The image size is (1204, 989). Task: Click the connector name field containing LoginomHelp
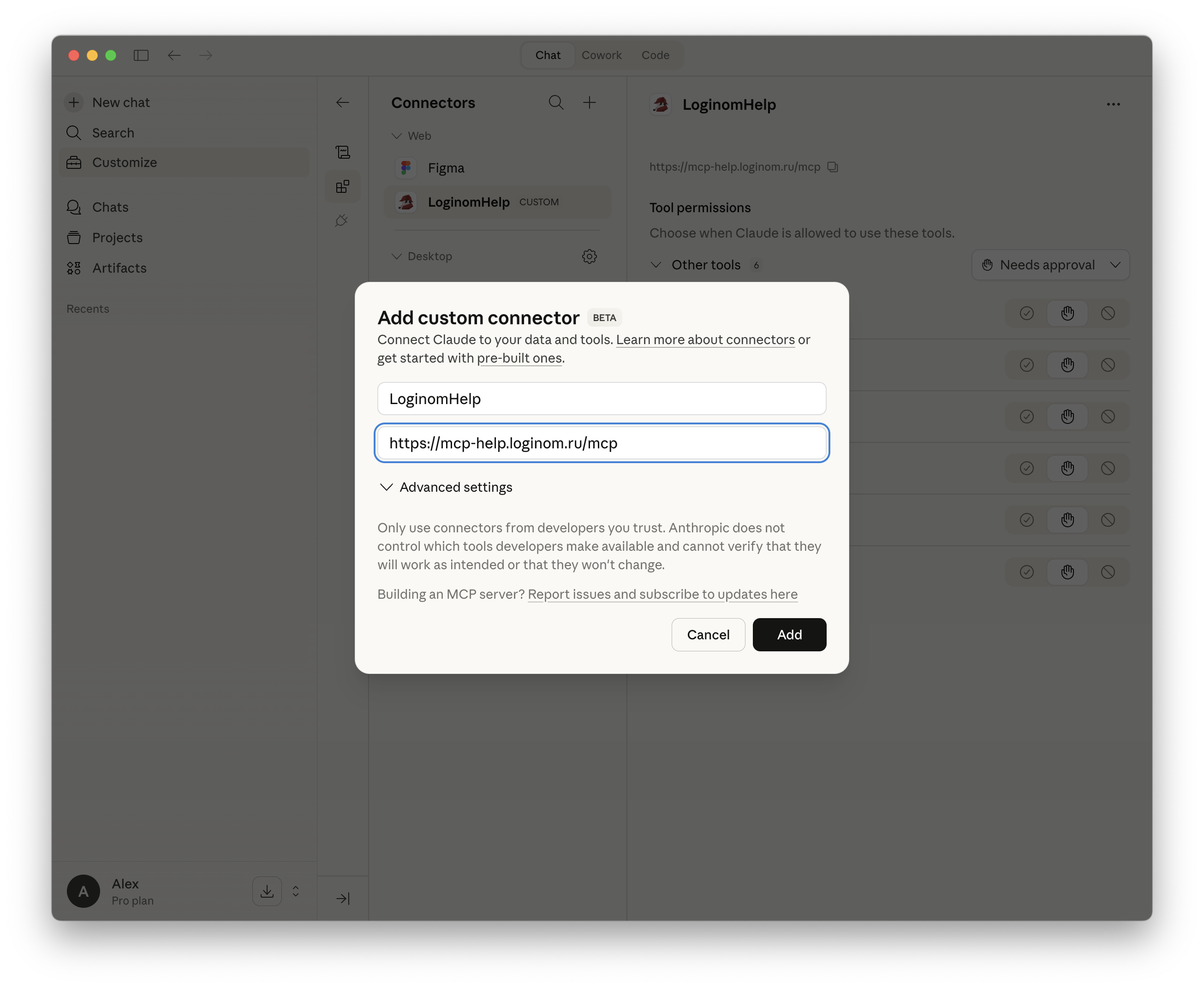(x=601, y=399)
